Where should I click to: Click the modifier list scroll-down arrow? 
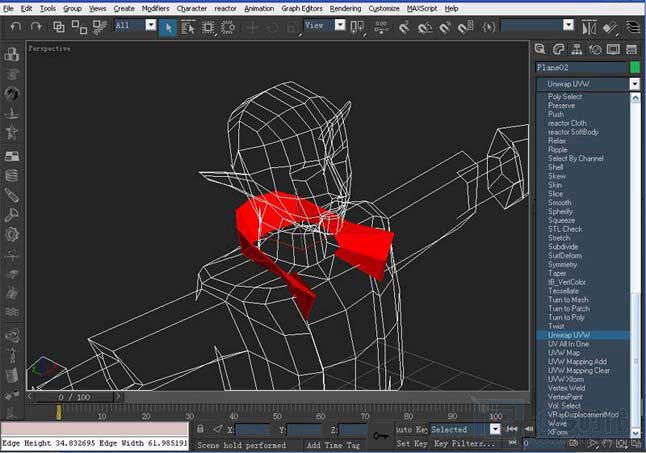click(635, 432)
